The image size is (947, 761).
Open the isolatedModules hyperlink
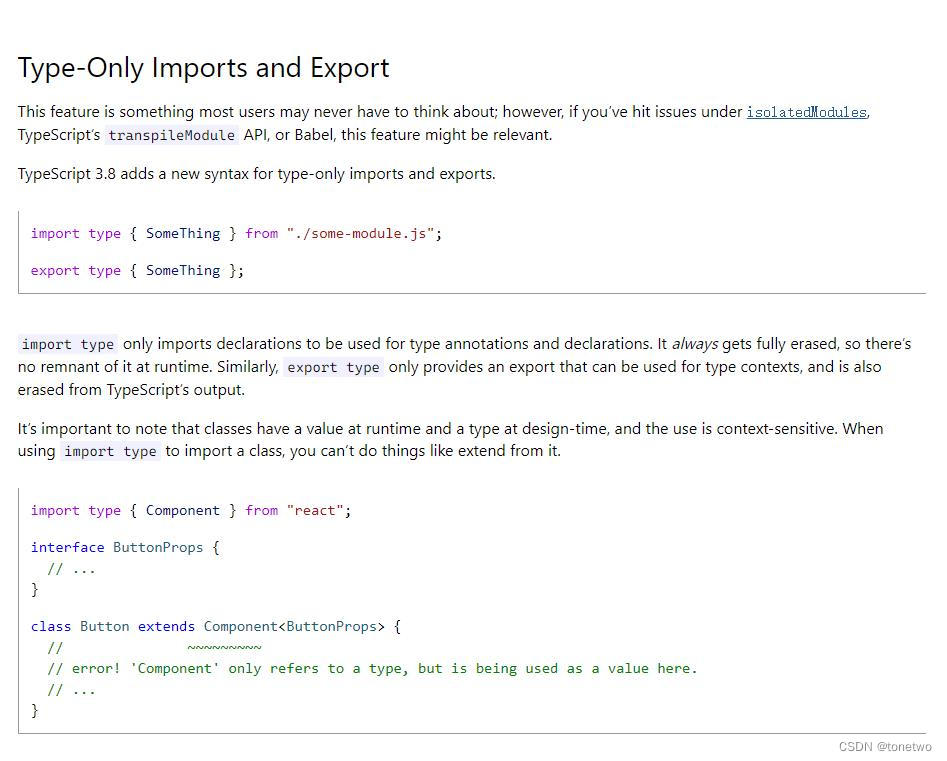(806, 112)
